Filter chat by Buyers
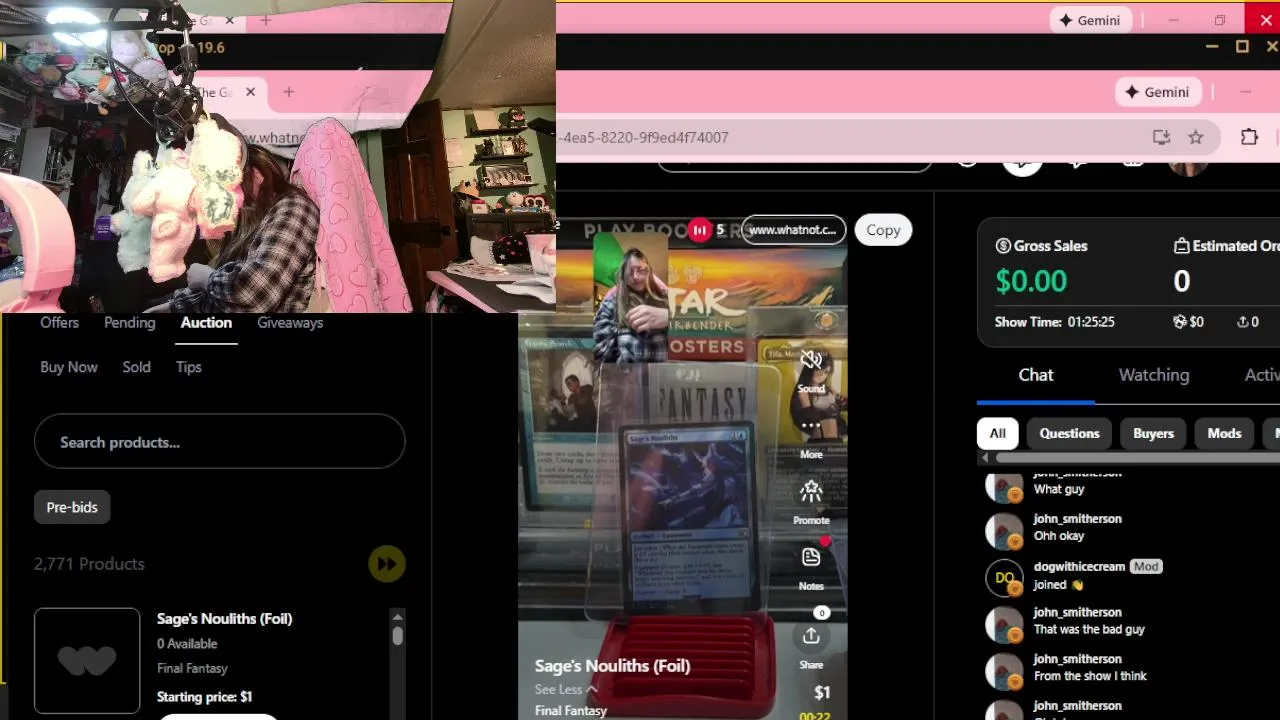Viewport: 1280px width, 720px height. point(1153,433)
